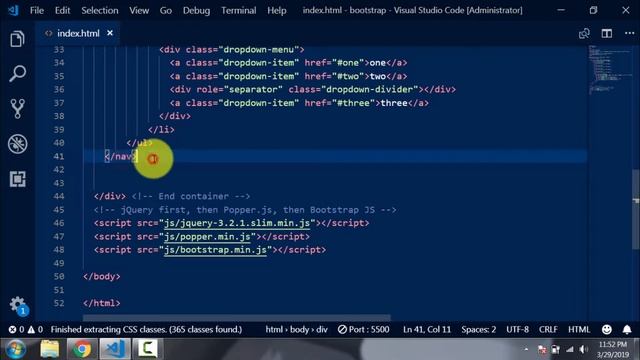Open the network signal icon in tray

click(x=569, y=349)
